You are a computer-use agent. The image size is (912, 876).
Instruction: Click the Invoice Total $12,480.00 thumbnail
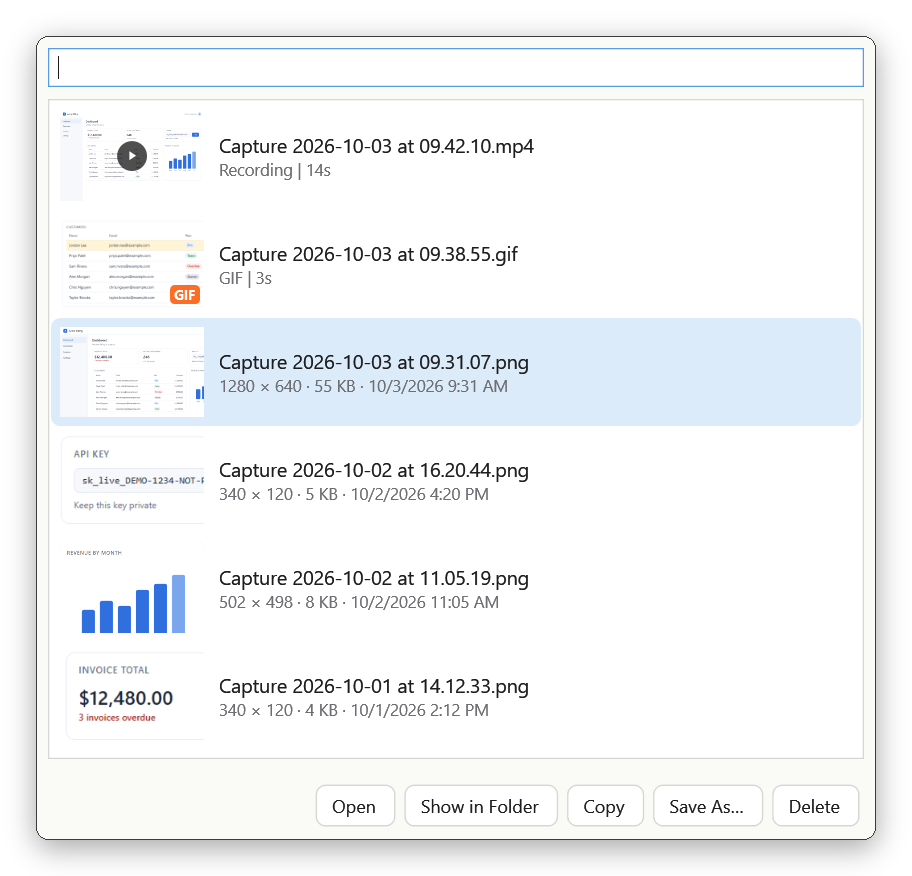click(x=132, y=696)
